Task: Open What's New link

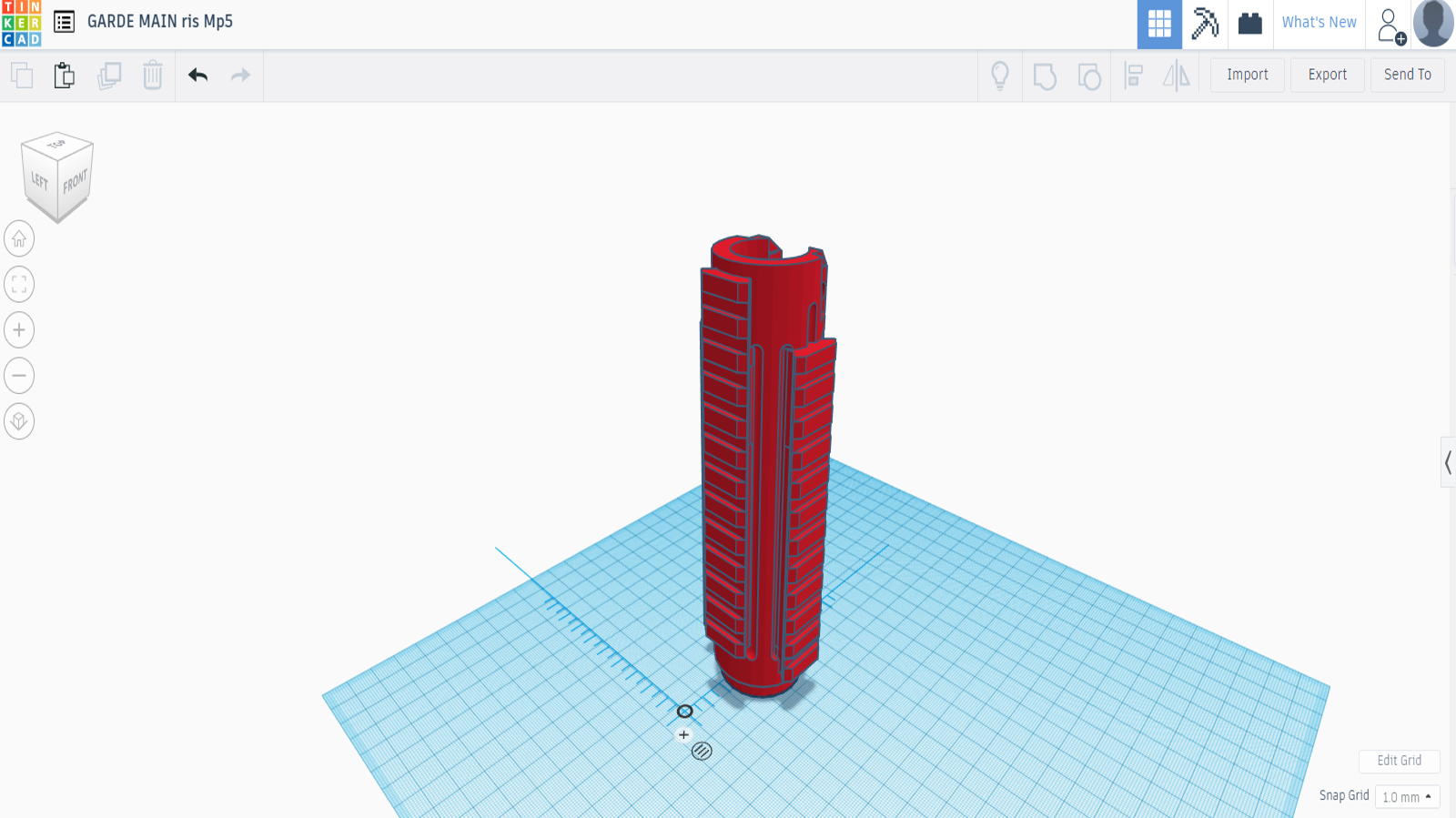Action: click(1319, 23)
